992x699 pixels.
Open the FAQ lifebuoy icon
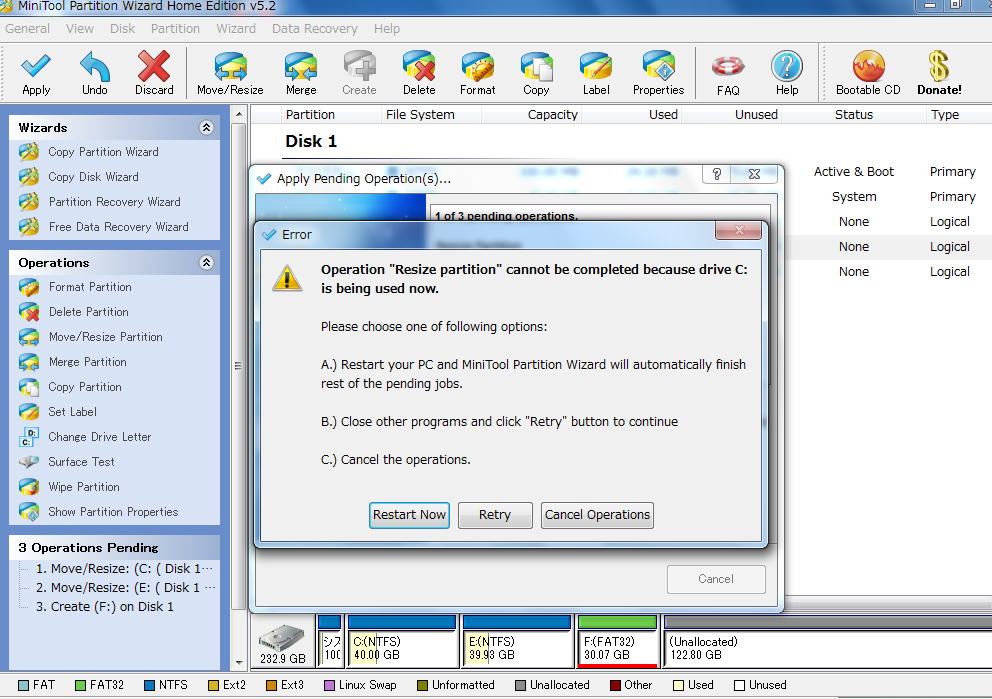[728, 66]
